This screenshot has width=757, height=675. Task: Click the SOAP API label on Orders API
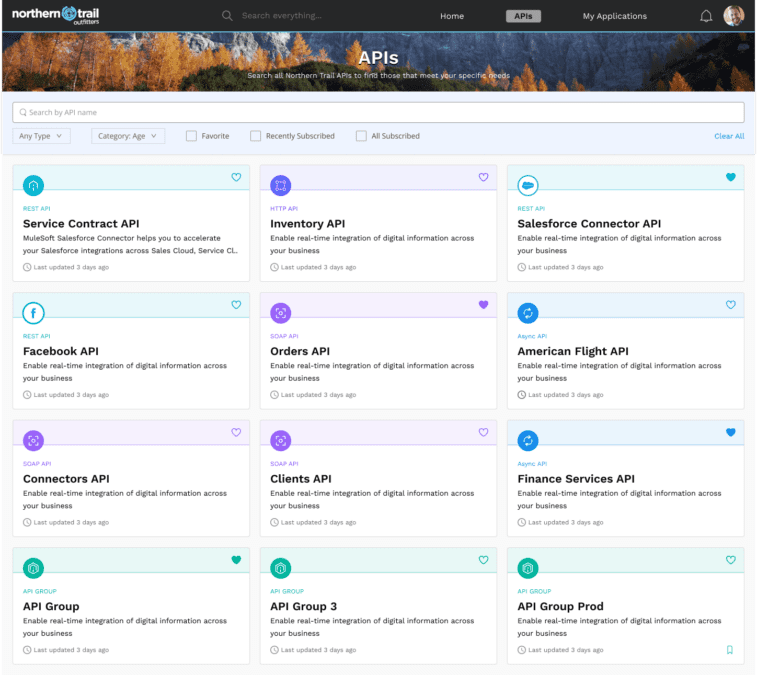pos(284,336)
